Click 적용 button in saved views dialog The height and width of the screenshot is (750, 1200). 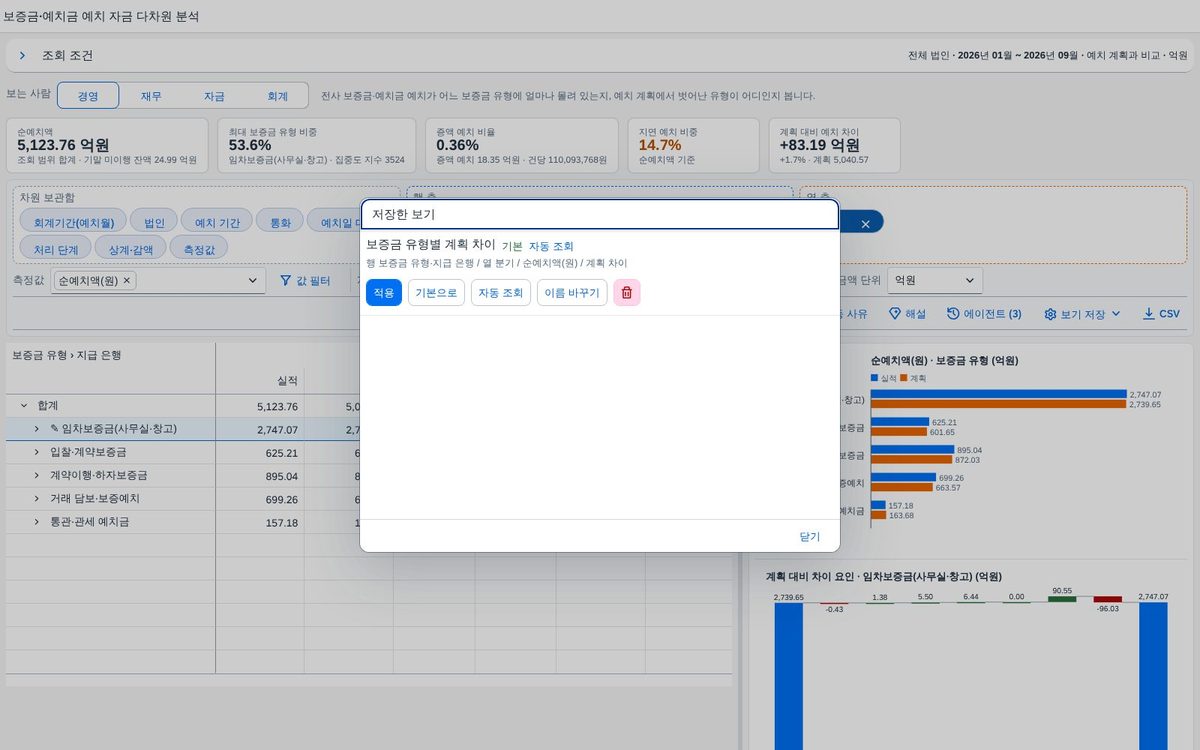click(384, 293)
